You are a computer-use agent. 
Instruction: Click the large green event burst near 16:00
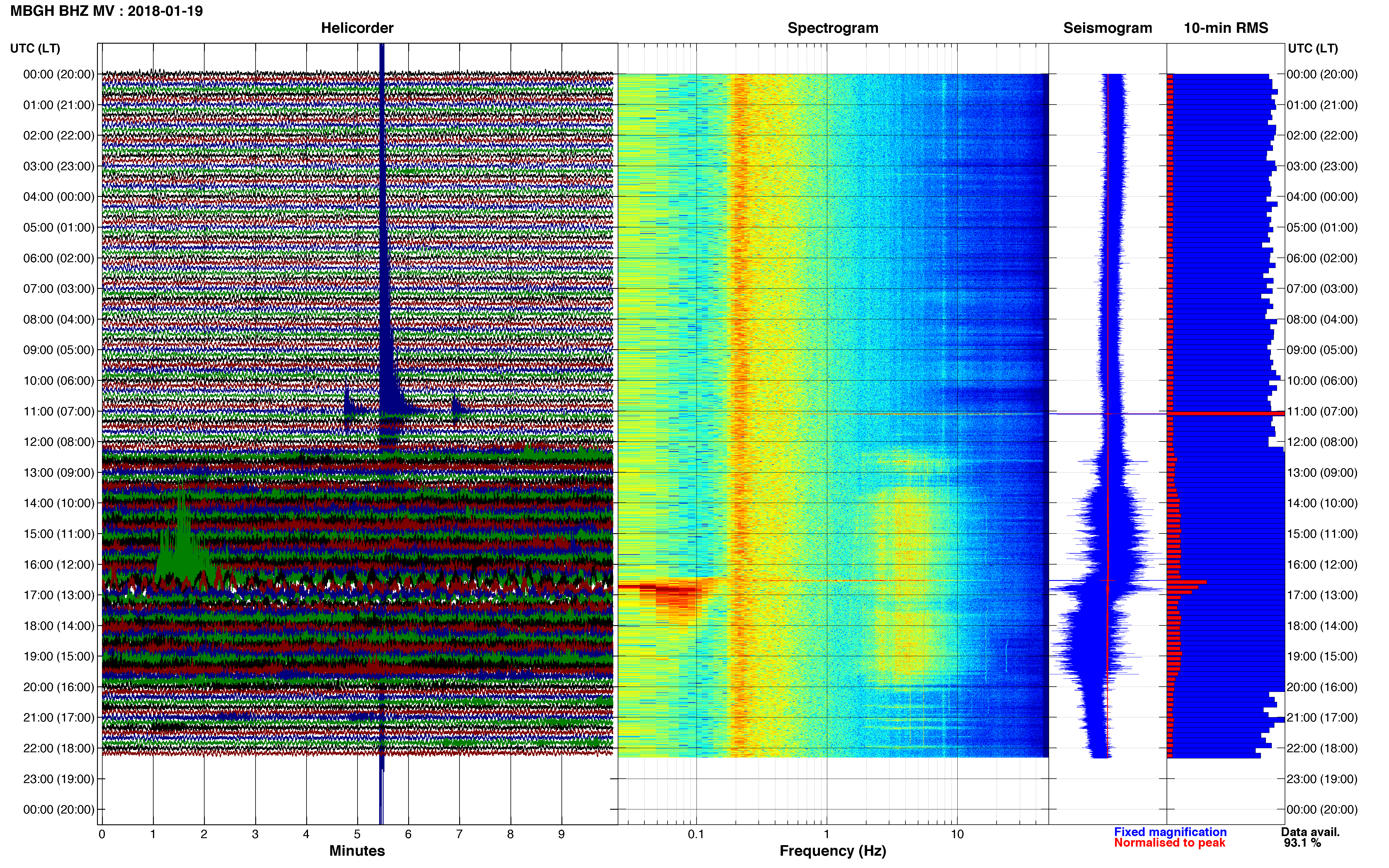click(184, 540)
